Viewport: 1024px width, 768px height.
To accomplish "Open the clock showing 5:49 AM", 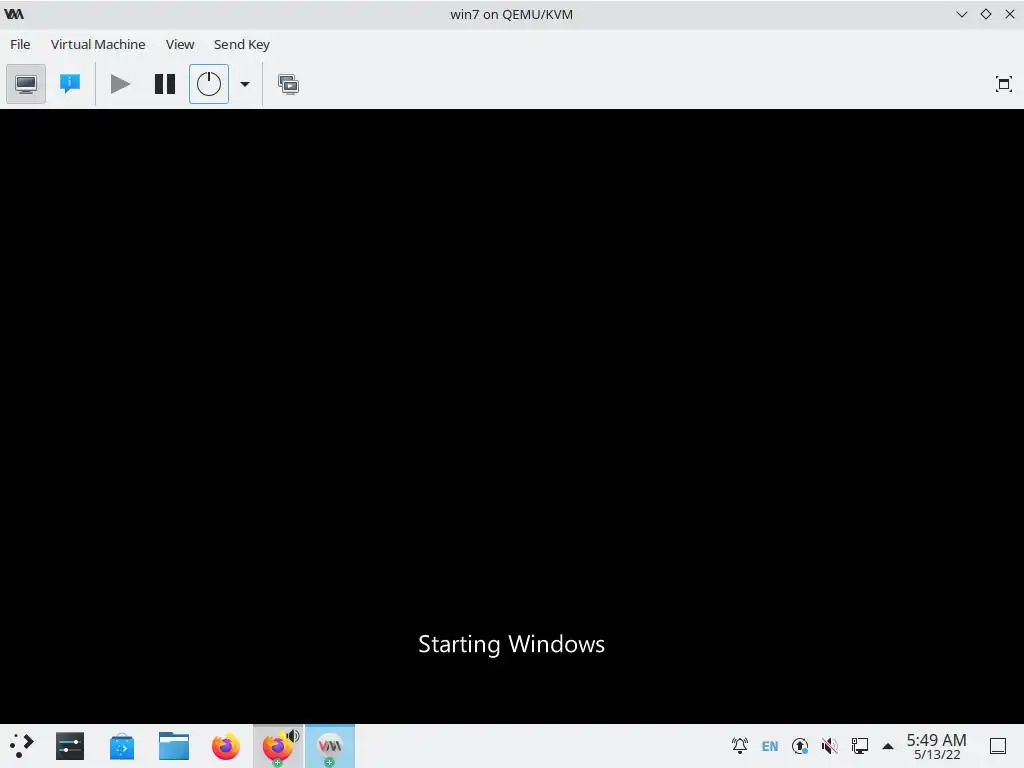I will pyautogui.click(x=936, y=746).
